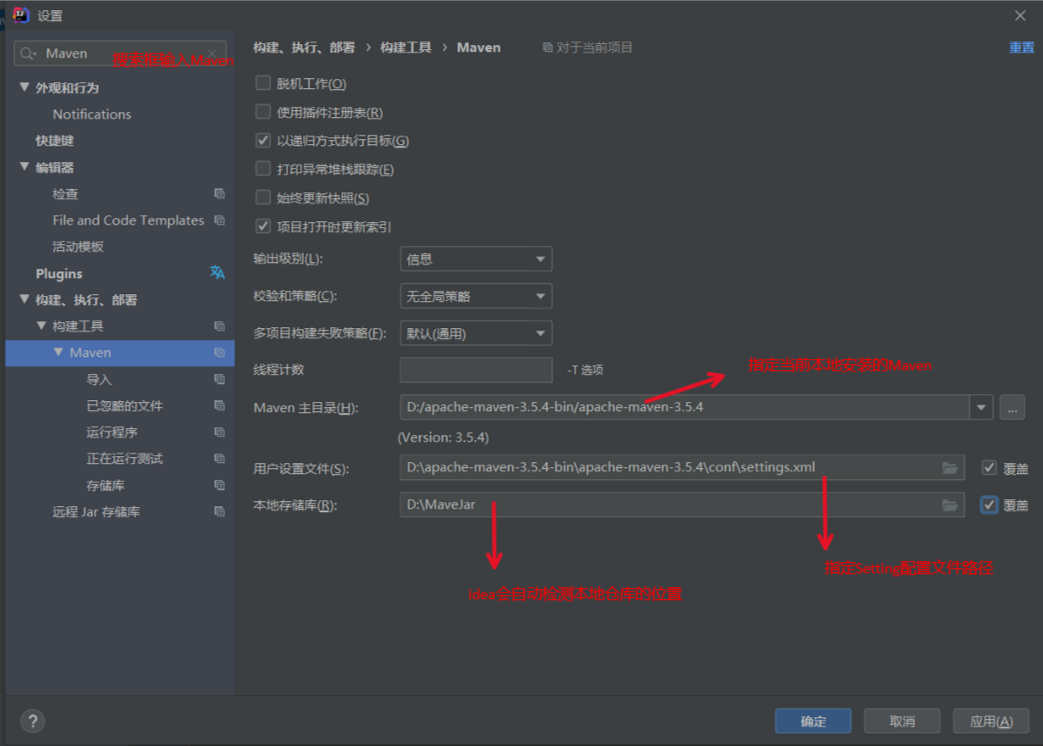Select 正在运行测试 under Maven
The image size is (1043, 746).
tap(124, 458)
